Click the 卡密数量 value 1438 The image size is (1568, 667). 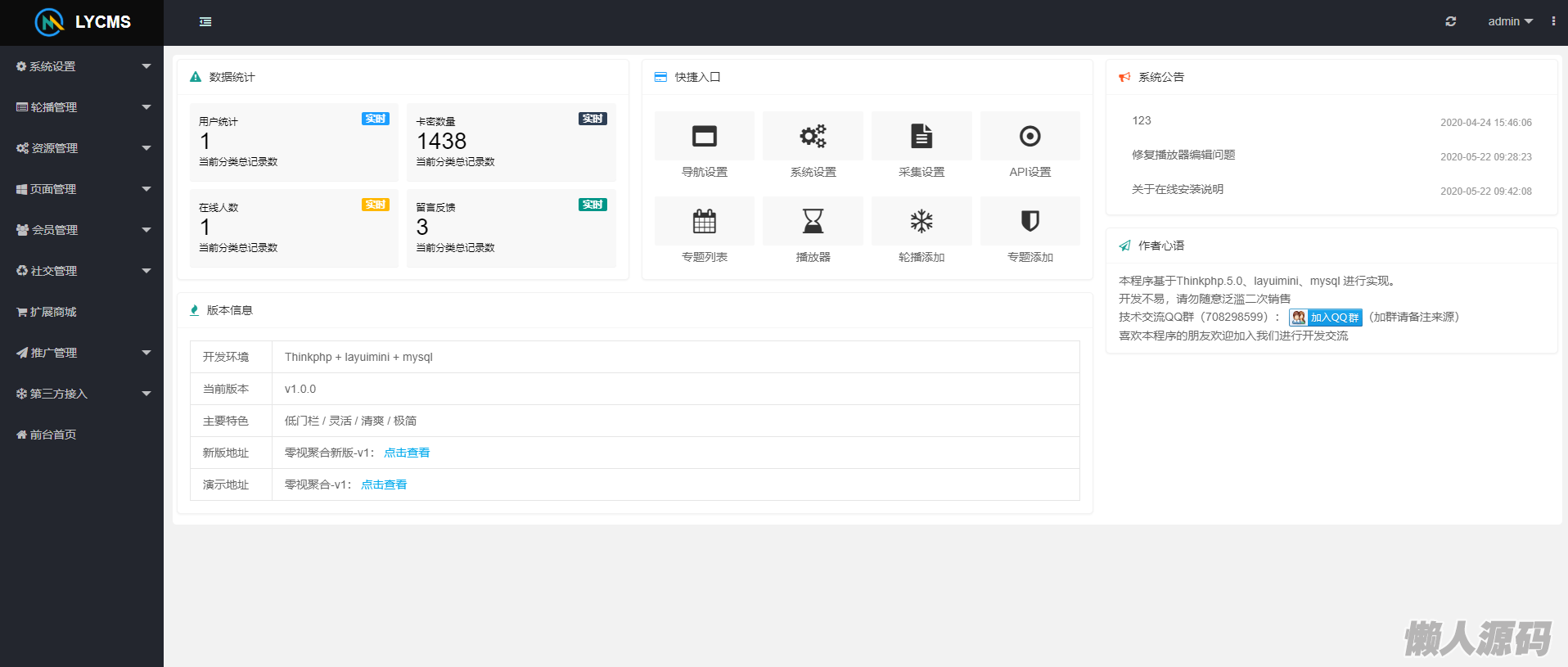(x=441, y=141)
